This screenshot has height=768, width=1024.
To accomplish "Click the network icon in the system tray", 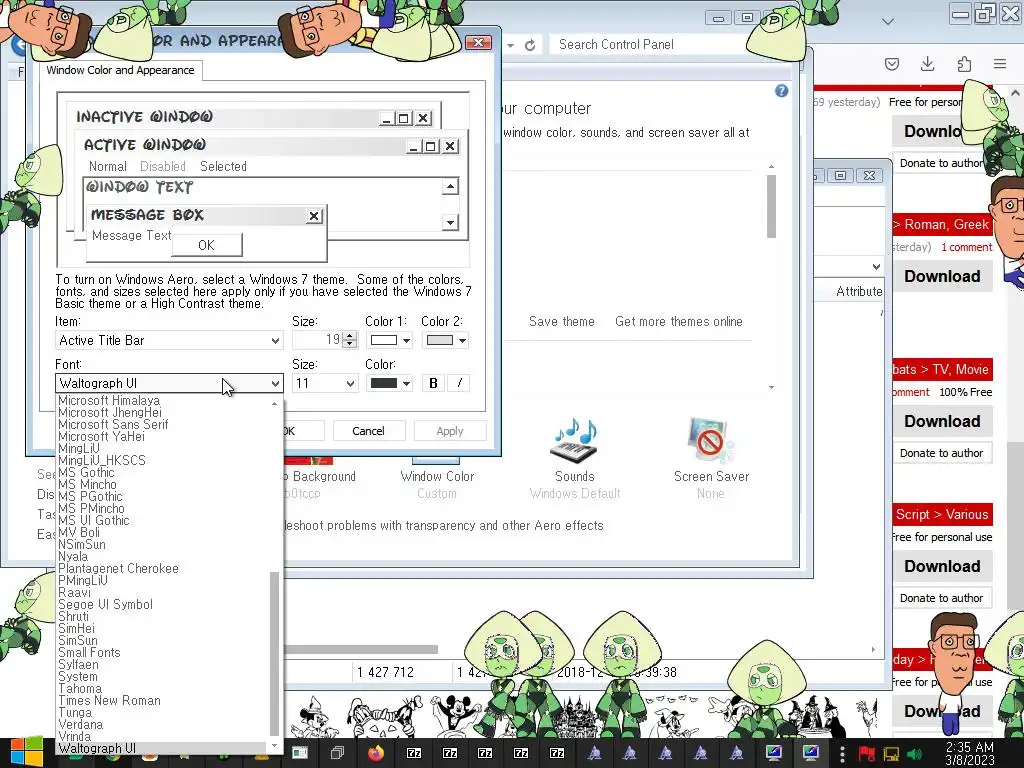I will coord(891,754).
